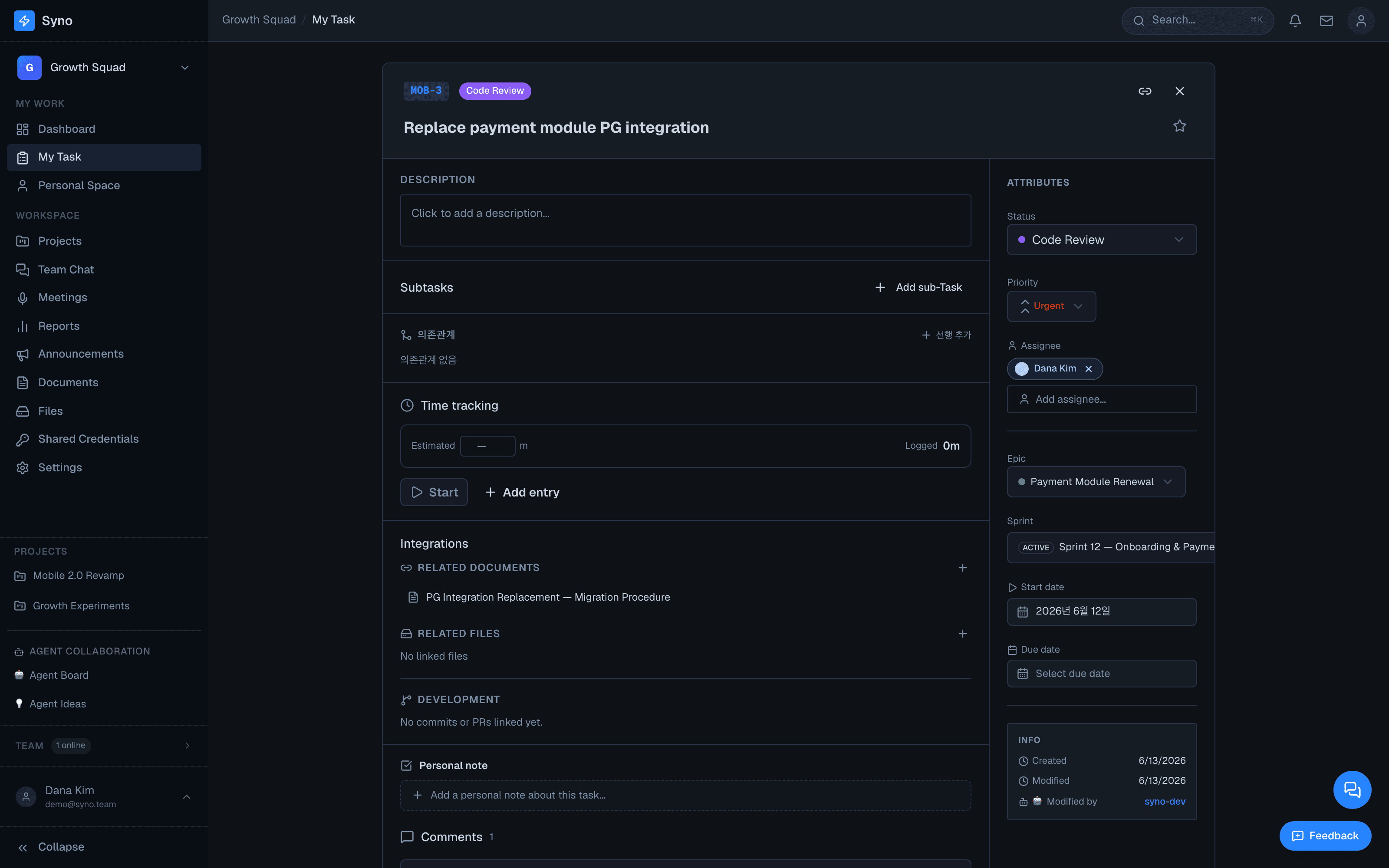Start the time tracking timer
The width and height of the screenshot is (1389, 868).
click(x=434, y=492)
